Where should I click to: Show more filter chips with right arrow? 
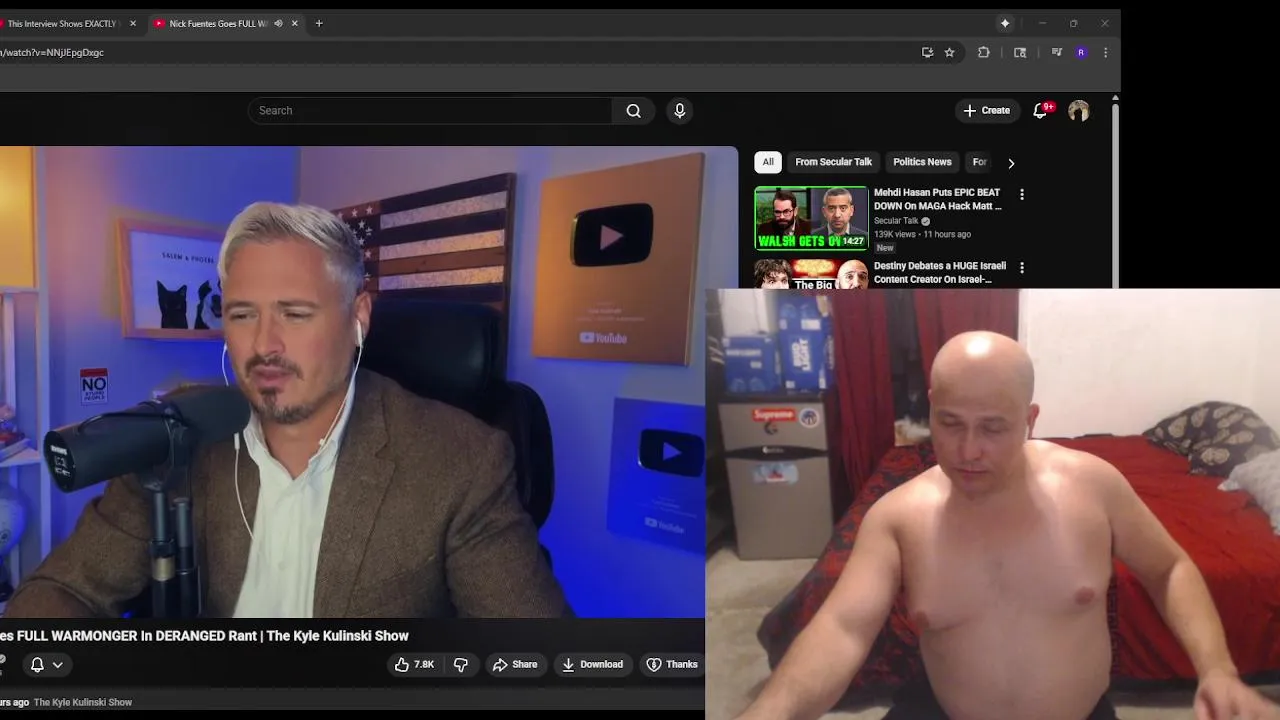point(1011,163)
